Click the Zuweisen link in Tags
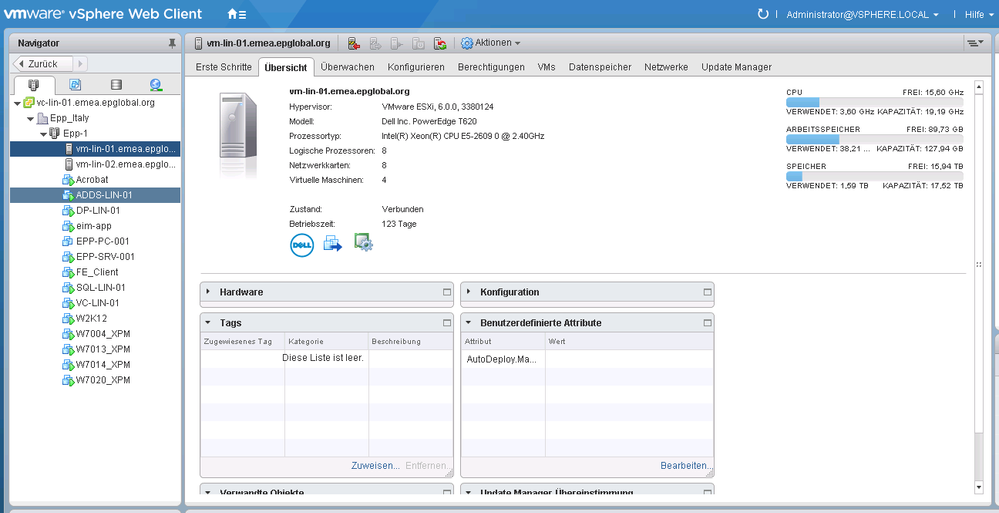This screenshot has width=999, height=513. [x=375, y=466]
